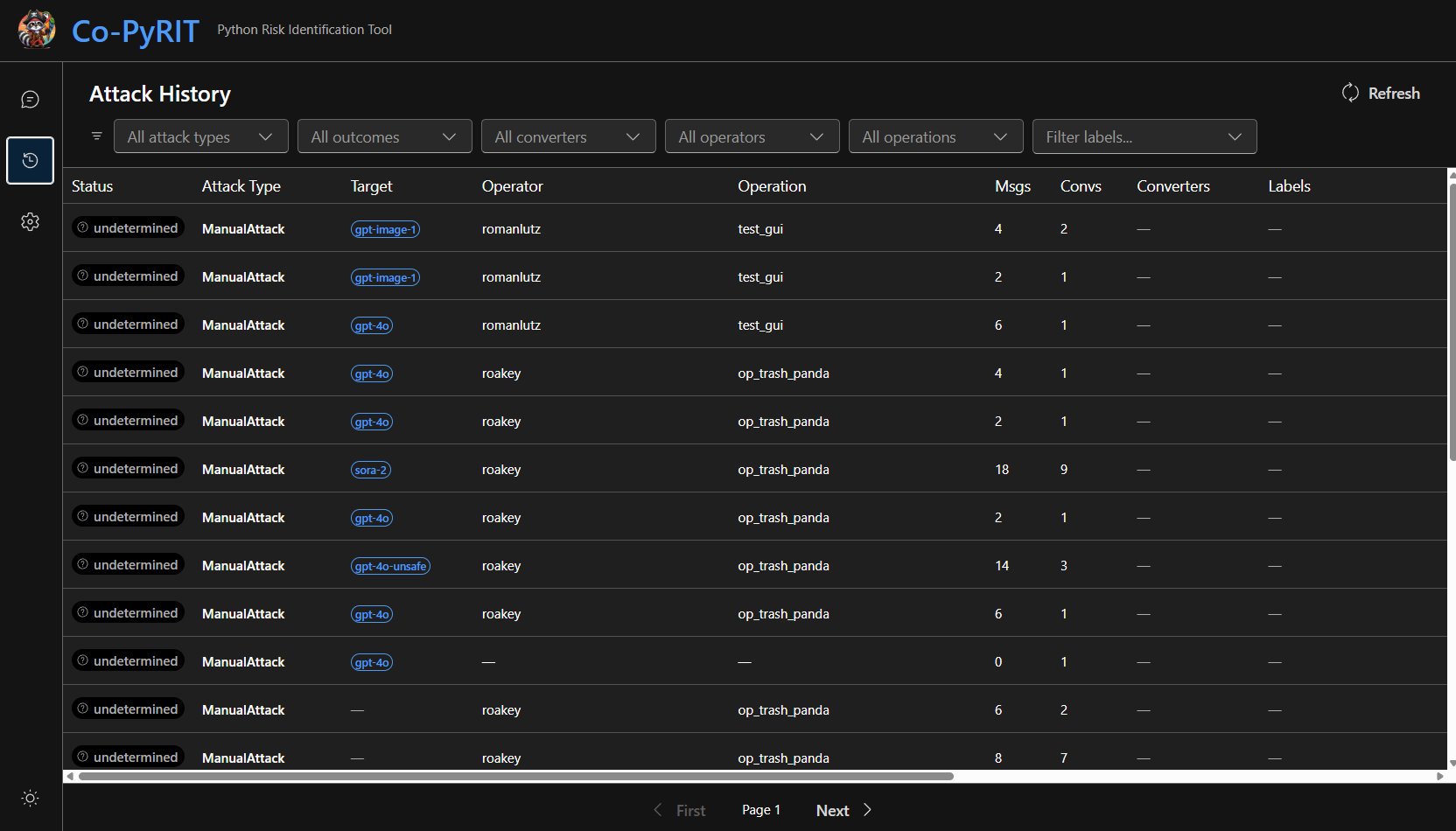Viewport: 1456px width, 831px height.
Task: Click the vertical scrollbar thumb
Action: (x=1452, y=321)
